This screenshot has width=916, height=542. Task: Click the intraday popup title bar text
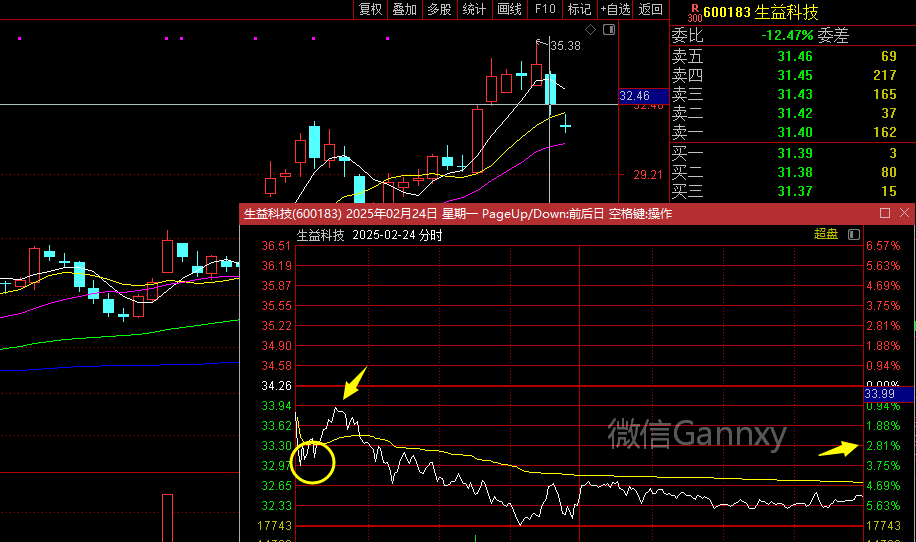[457, 214]
